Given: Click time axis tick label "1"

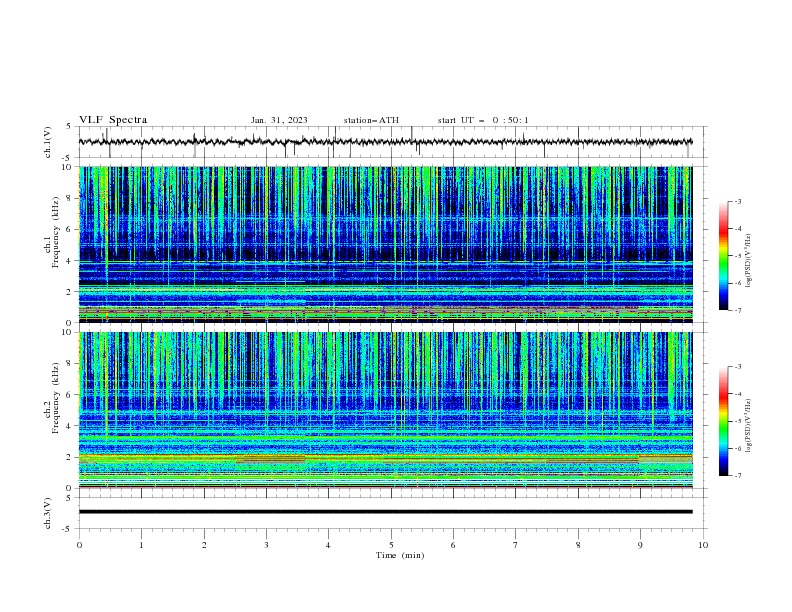Looking at the screenshot, I should [x=141, y=545].
